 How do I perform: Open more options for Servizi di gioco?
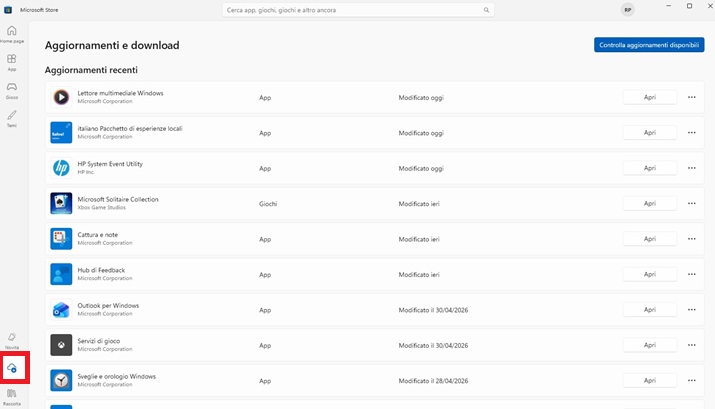692,345
